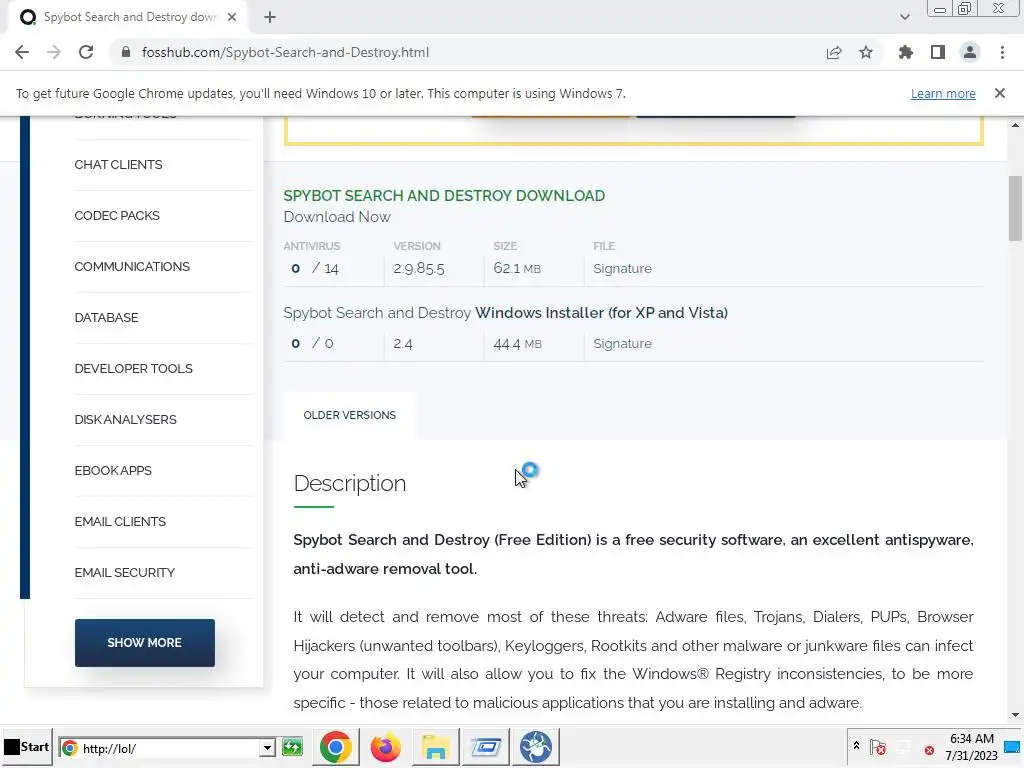This screenshot has width=1024, height=768.
Task: Open the Learn more link
Action: coord(943,93)
